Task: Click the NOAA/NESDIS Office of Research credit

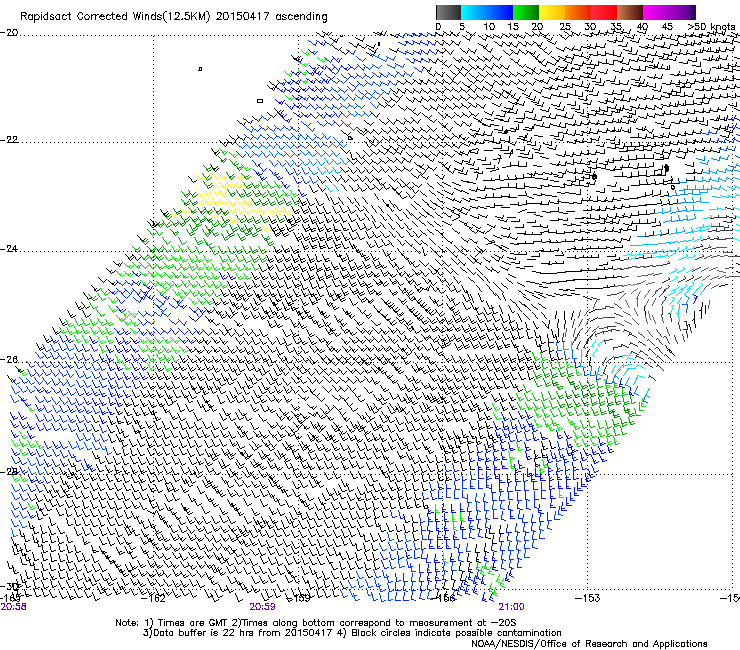Action: pos(589,644)
